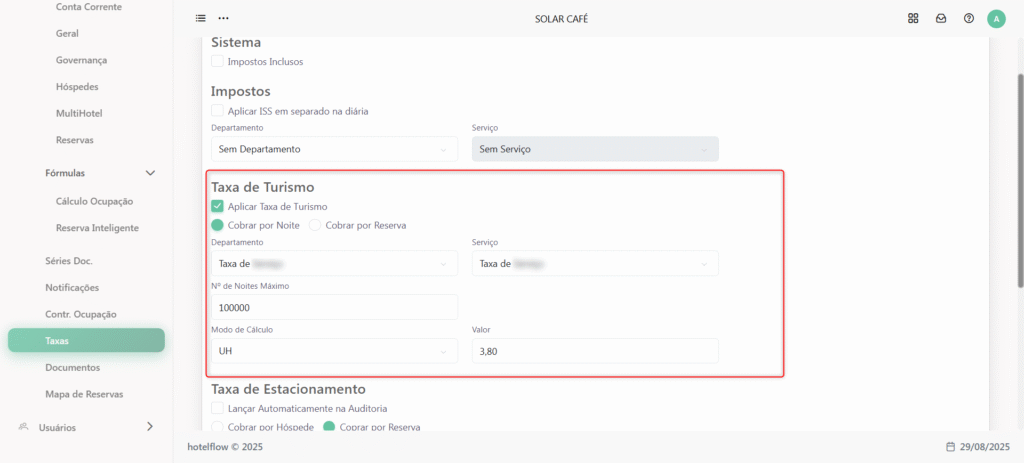1024x463 pixels.
Task: Expand the Usuários sidebar arrow
Action: [x=150, y=427]
